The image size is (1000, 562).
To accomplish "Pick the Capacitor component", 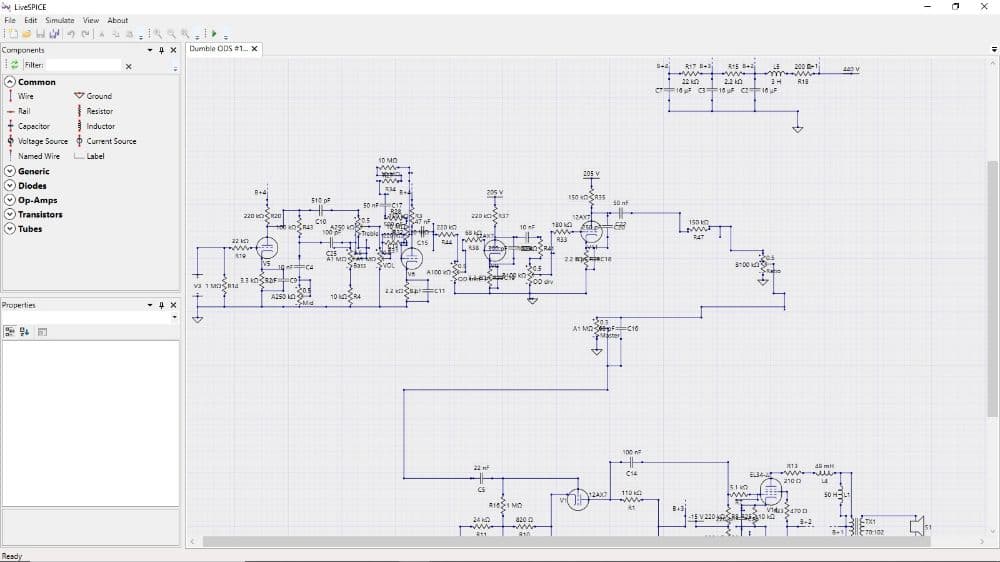I will [33, 126].
